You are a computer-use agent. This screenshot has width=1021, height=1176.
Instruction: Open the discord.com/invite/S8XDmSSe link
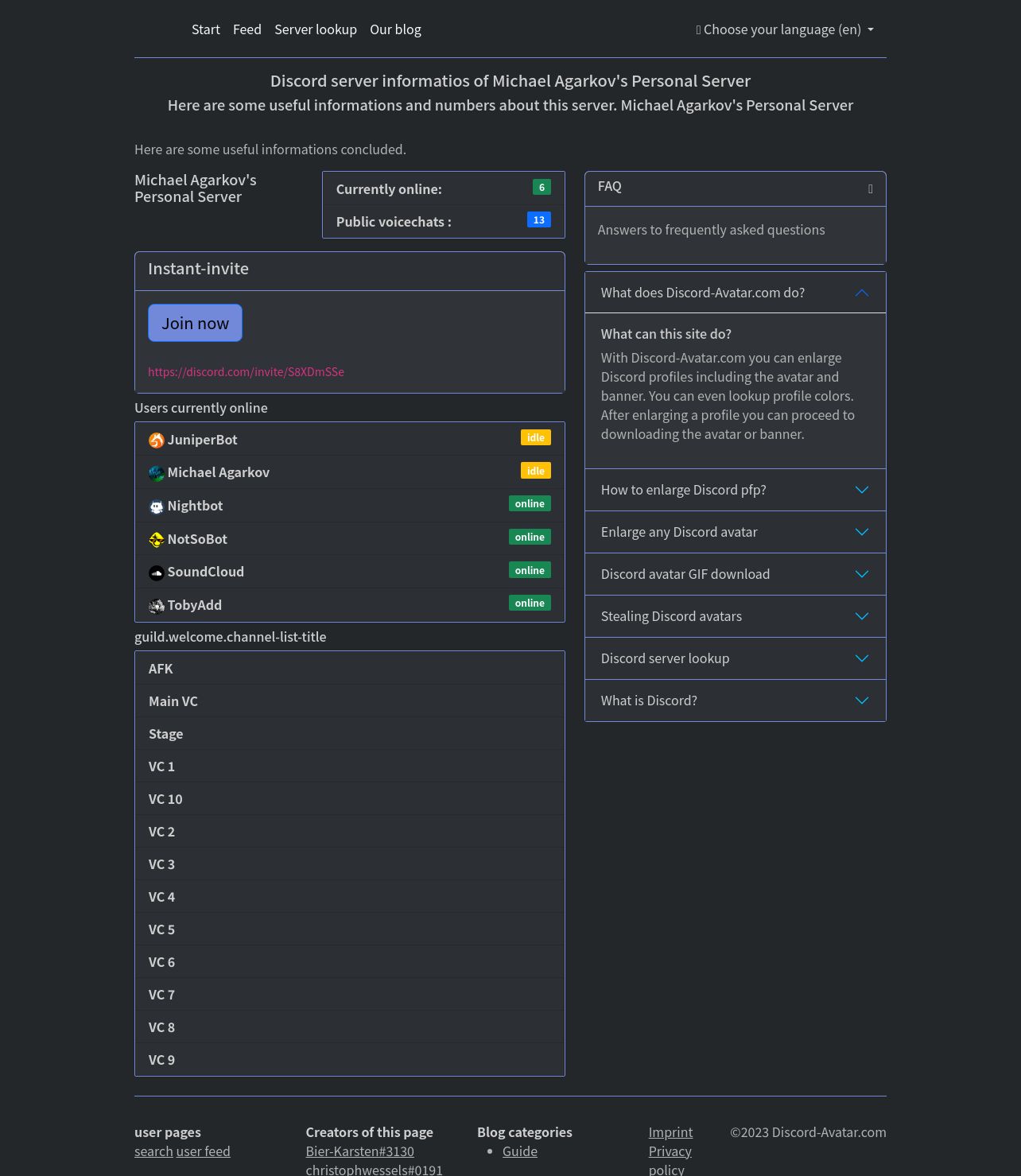click(246, 372)
